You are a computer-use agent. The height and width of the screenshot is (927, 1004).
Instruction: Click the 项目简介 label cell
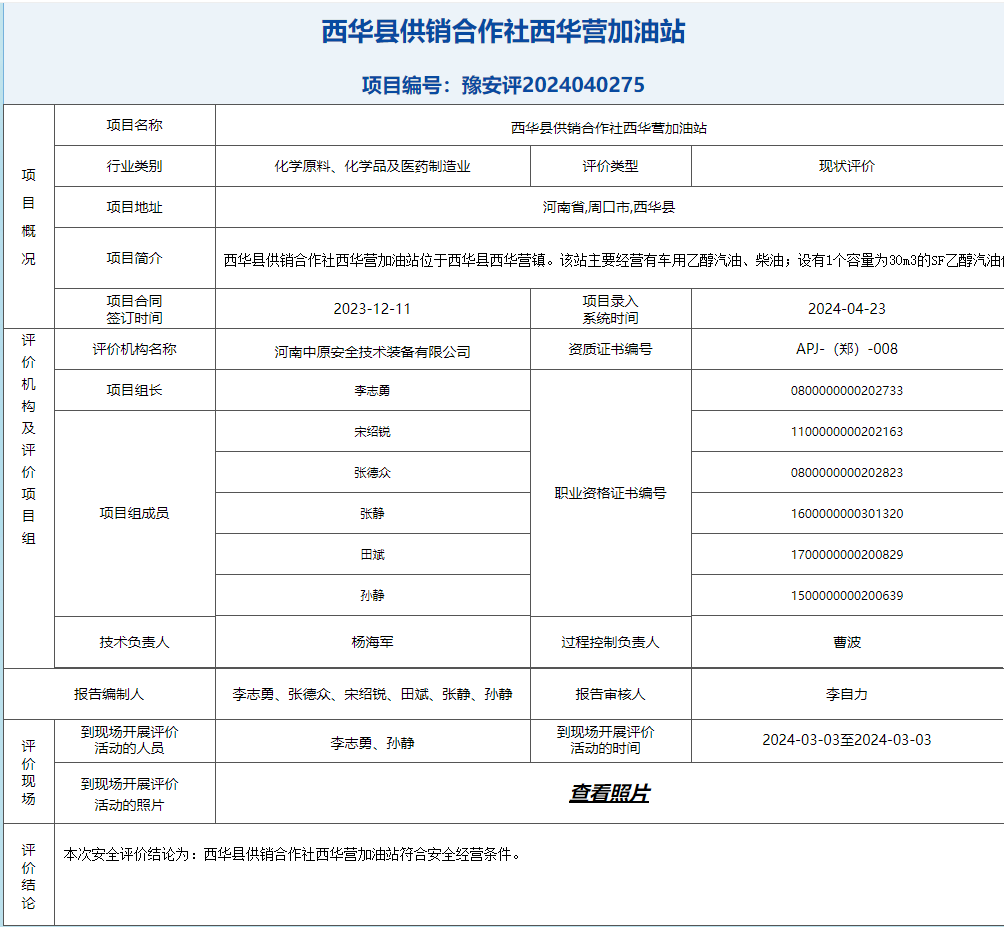(x=134, y=258)
